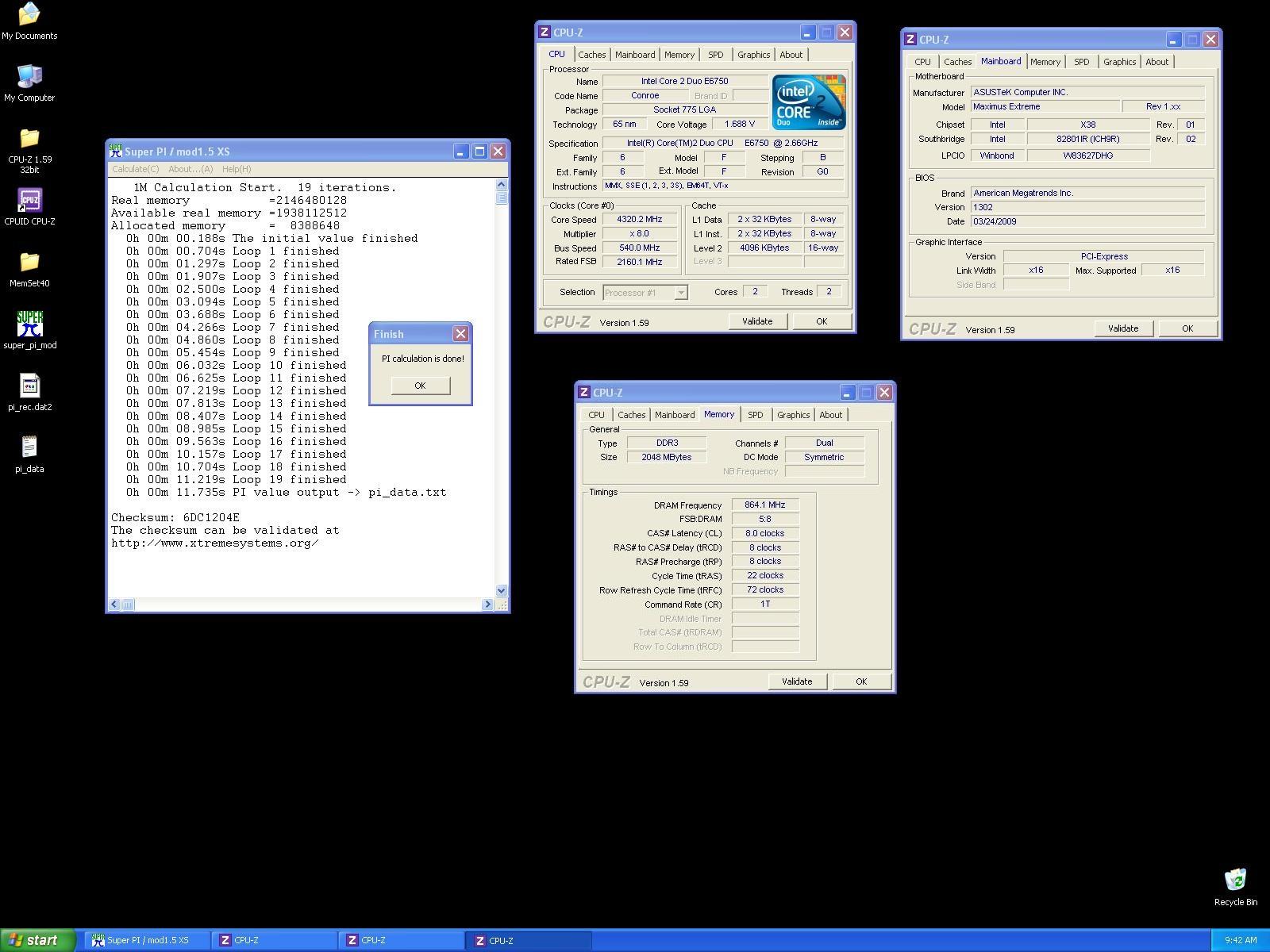The width and height of the screenshot is (1270, 952).
Task: Switch to third CPU-Z taskbar button
Action: pyautogui.click(x=529, y=940)
